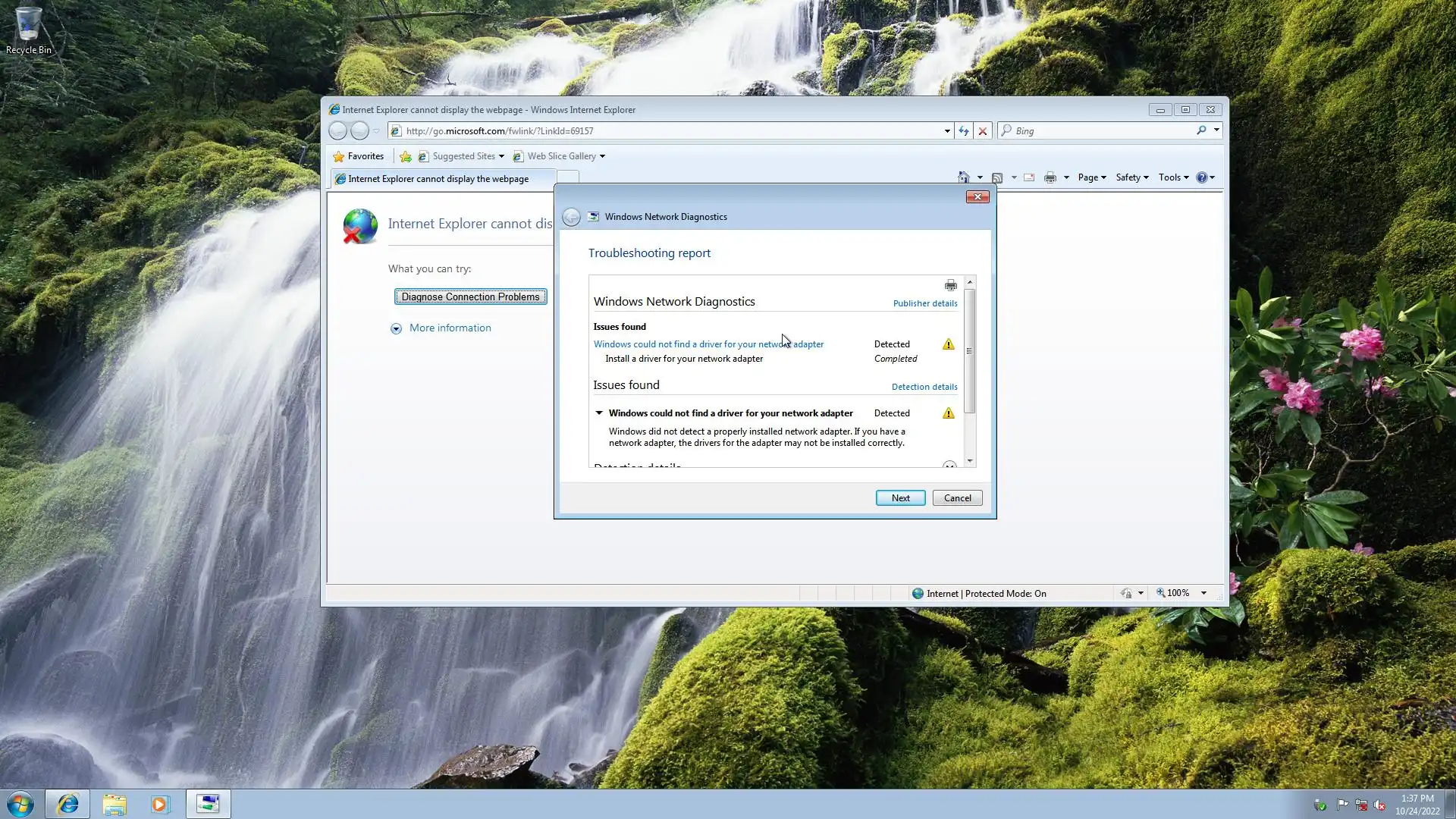Click the RSS feeds icon in command bar

pos(997,177)
